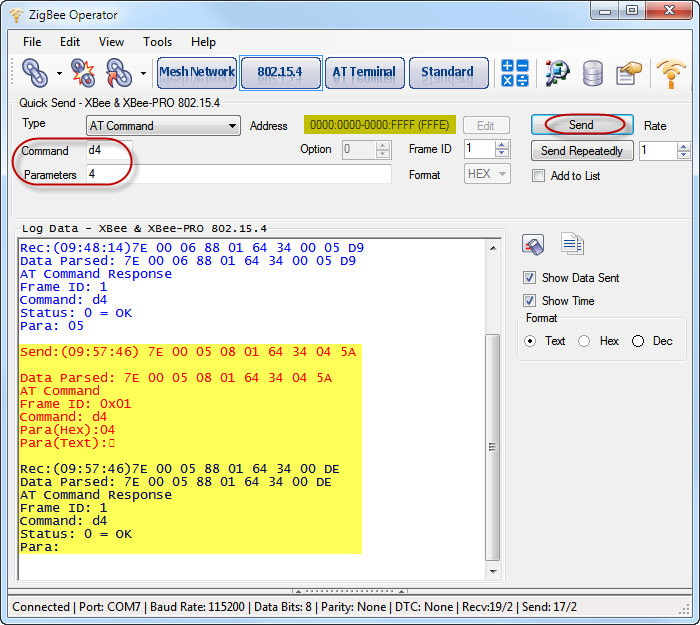The width and height of the screenshot is (700, 625).
Task: Click the 'Status: 0 = OK' highlighted log line
Action: tap(76, 534)
